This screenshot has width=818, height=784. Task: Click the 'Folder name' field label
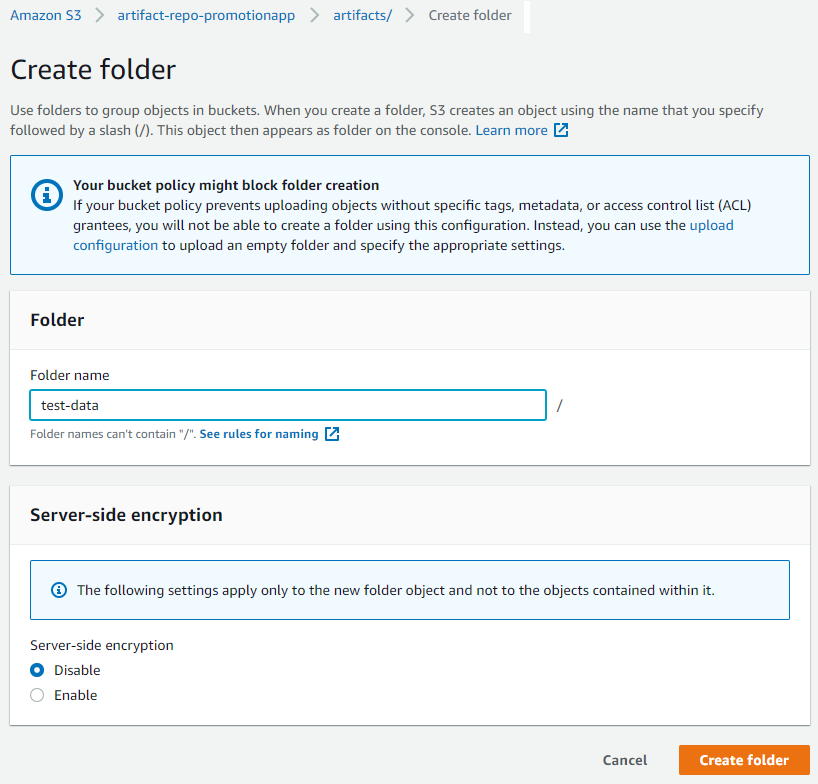point(70,375)
